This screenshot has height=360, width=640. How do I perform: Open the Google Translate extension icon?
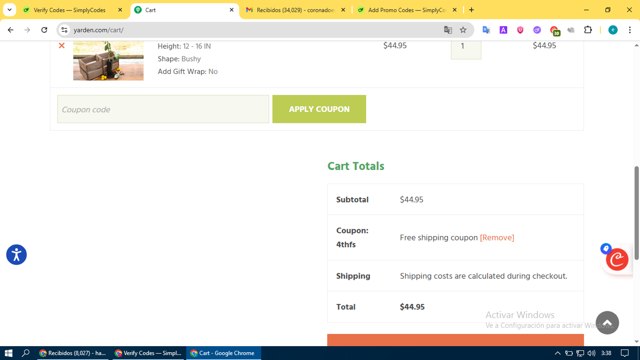point(486,30)
